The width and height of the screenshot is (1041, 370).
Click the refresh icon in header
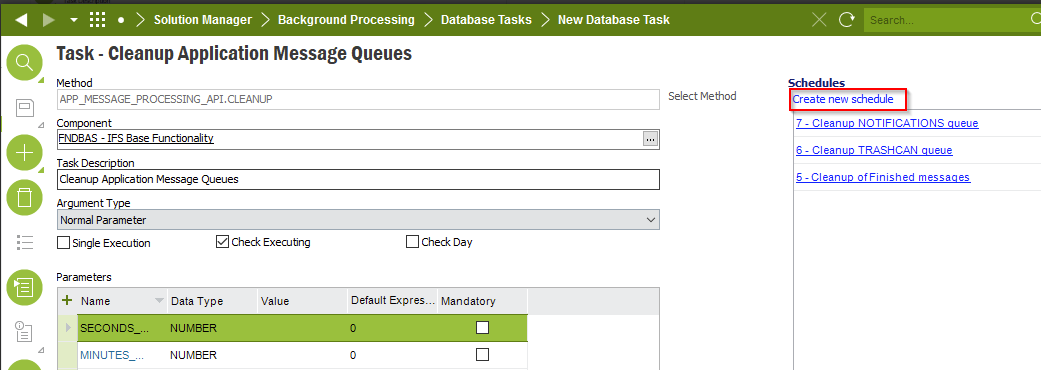(x=846, y=20)
